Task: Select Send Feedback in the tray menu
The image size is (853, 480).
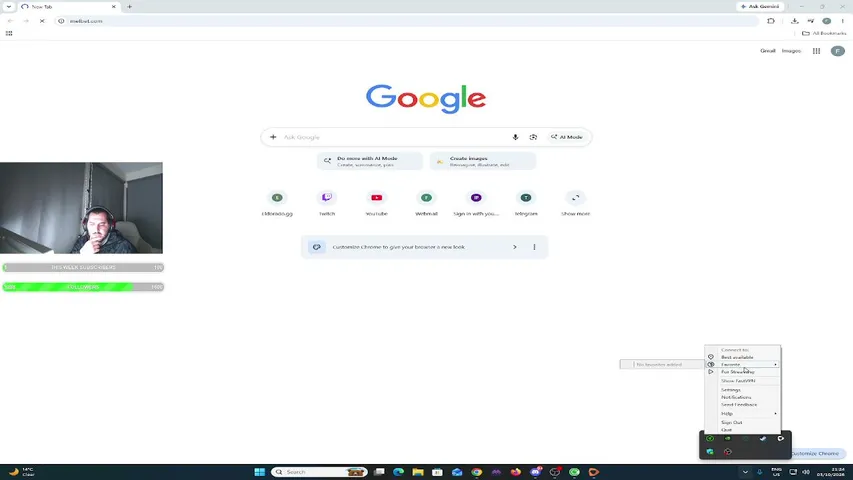Action: 743,405
